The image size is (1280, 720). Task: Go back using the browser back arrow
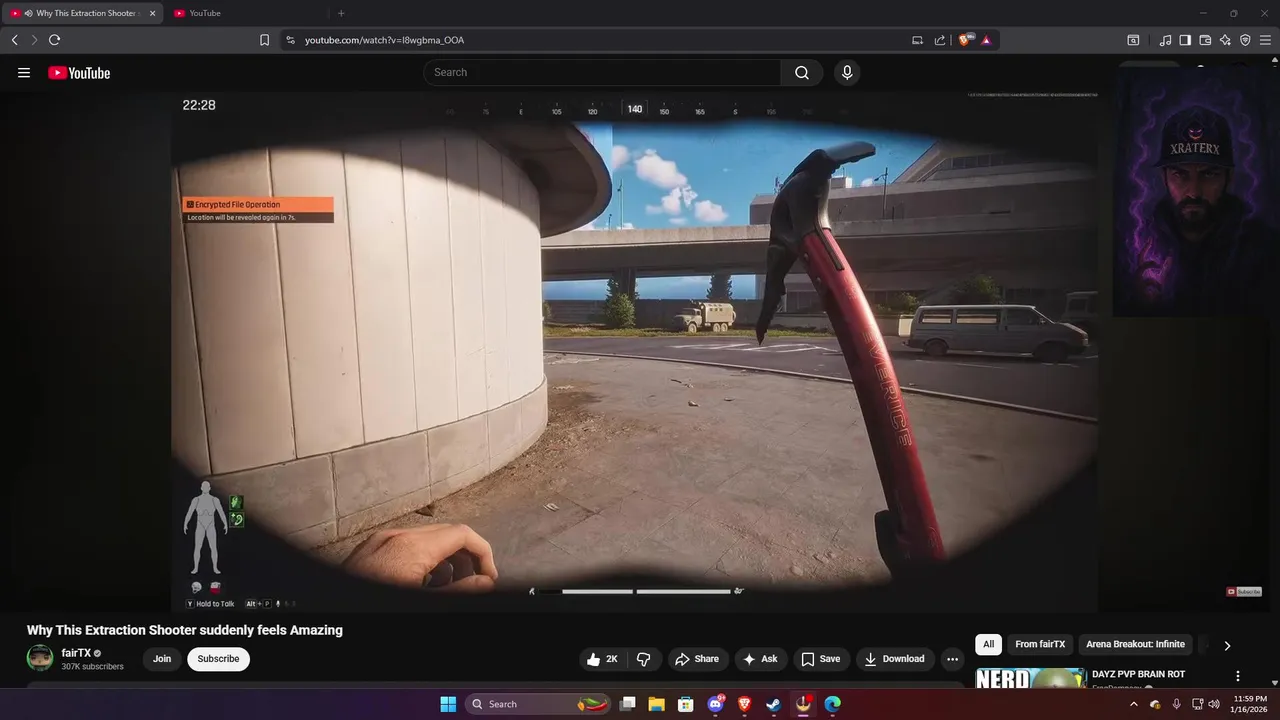[14, 40]
